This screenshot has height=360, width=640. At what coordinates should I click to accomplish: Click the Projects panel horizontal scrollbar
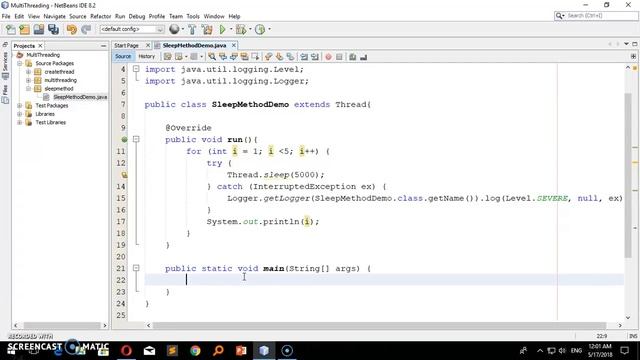pyautogui.click(x=62, y=325)
